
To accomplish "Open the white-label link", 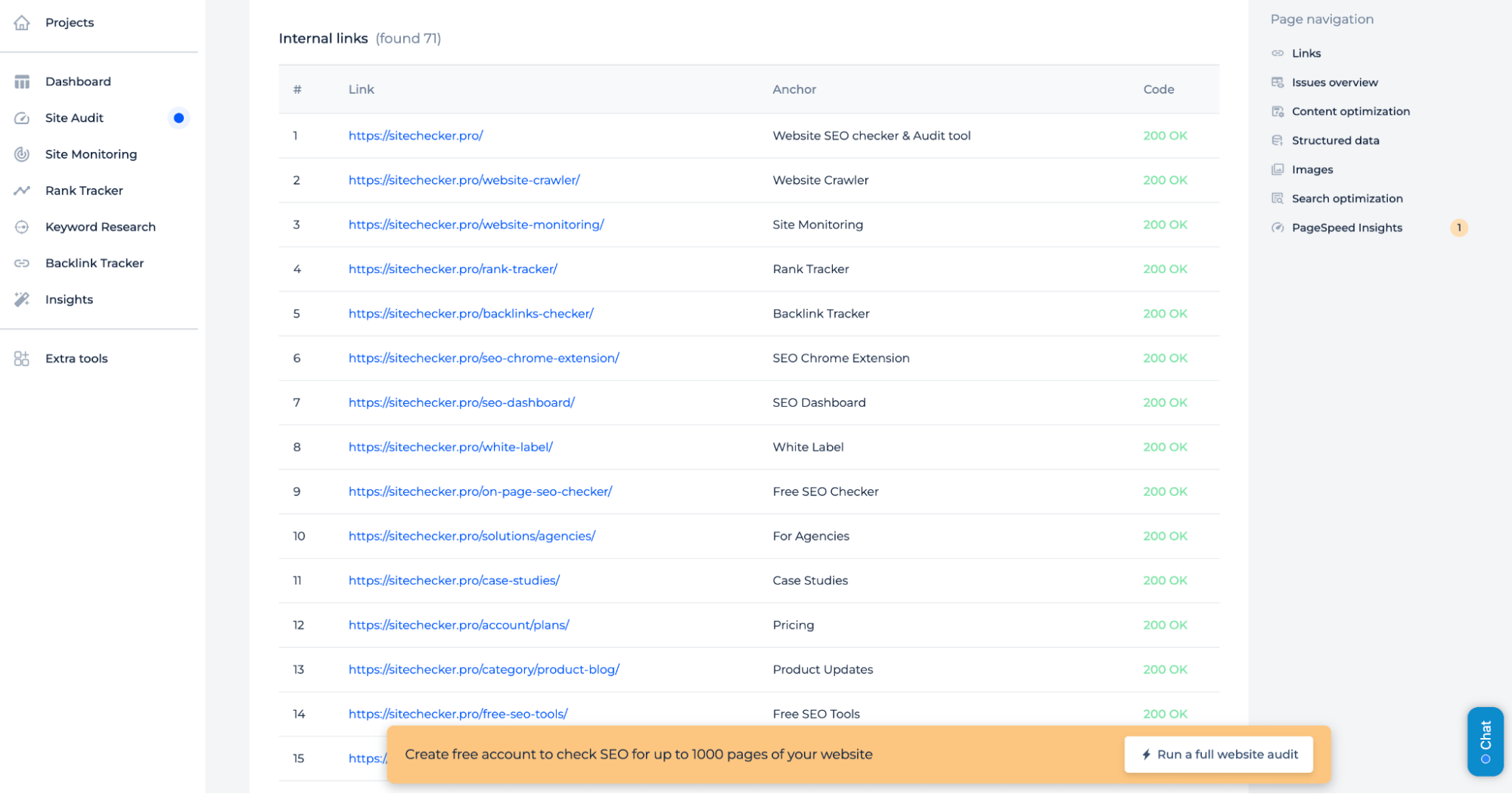I will (x=450, y=447).
